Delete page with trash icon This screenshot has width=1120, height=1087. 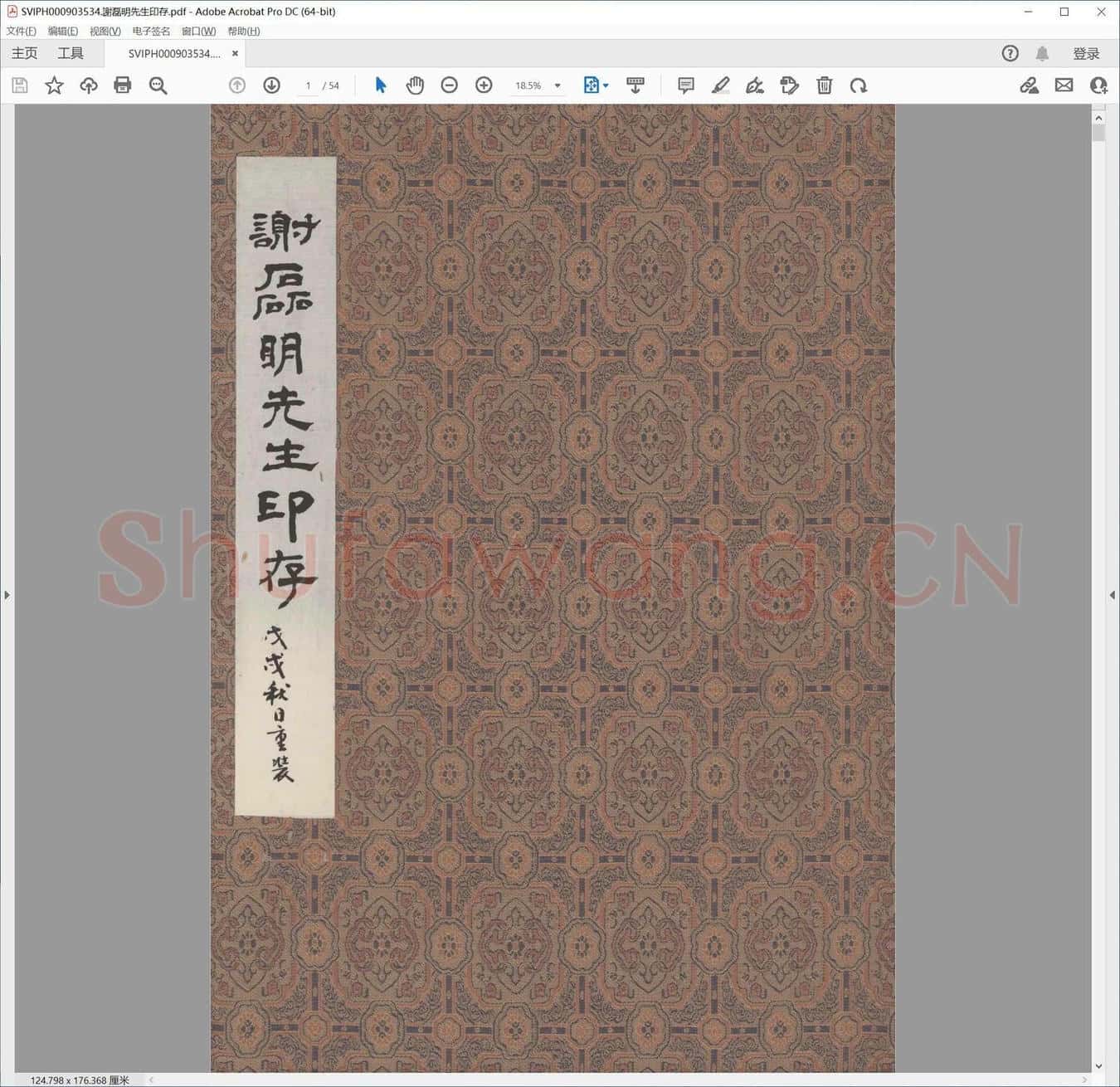(824, 85)
